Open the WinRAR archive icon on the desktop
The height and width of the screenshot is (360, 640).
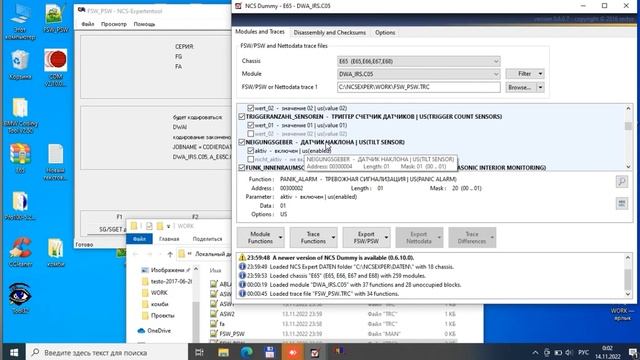click(x=20, y=158)
